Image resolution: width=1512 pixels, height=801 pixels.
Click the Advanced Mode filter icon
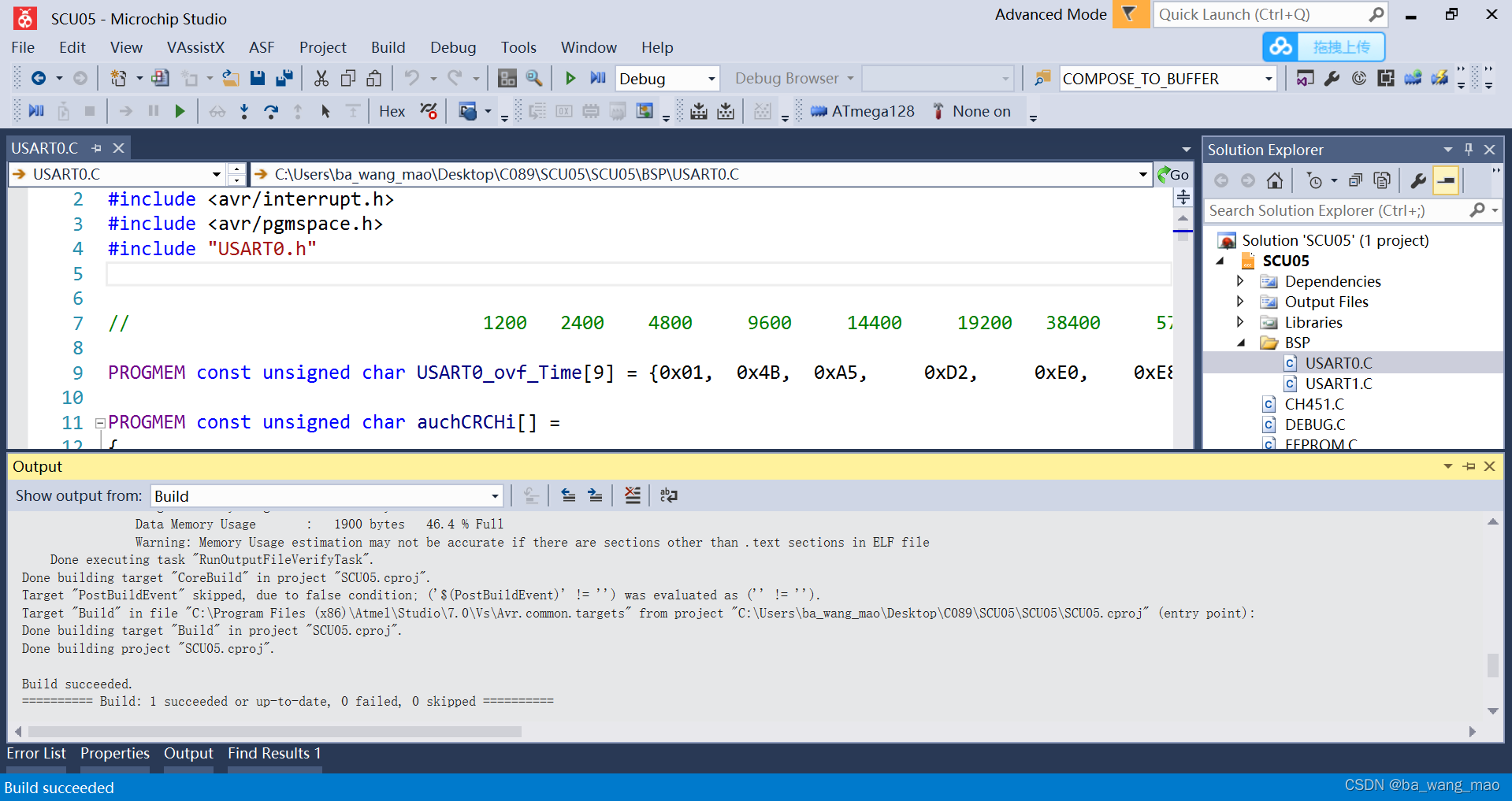point(1130,14)
